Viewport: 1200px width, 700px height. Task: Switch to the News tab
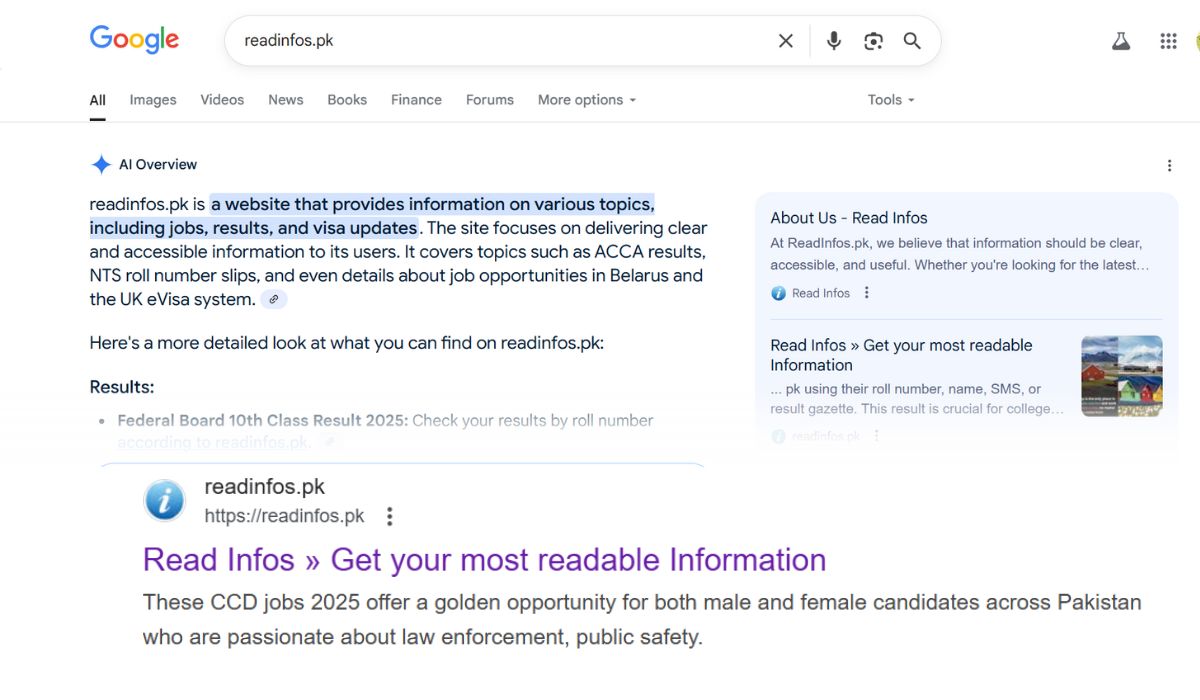click(x=285, y=100)
